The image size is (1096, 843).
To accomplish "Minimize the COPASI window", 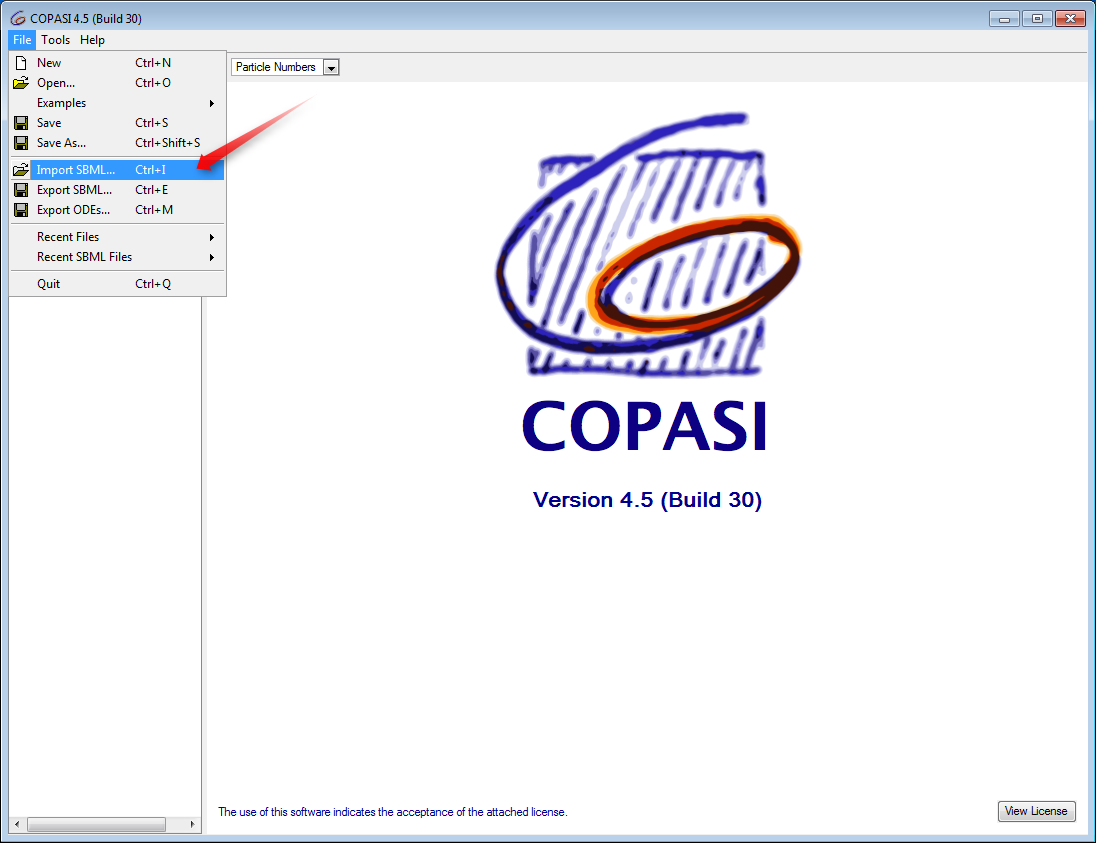I will tap(1004, 19).
